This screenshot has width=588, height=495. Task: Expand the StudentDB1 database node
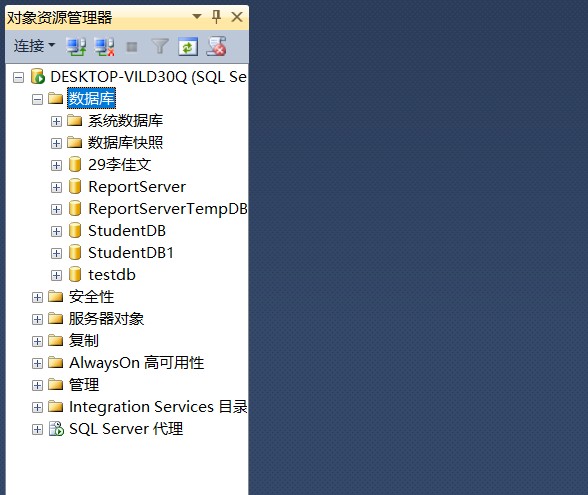pyautogui.click(x=56, y=254)
